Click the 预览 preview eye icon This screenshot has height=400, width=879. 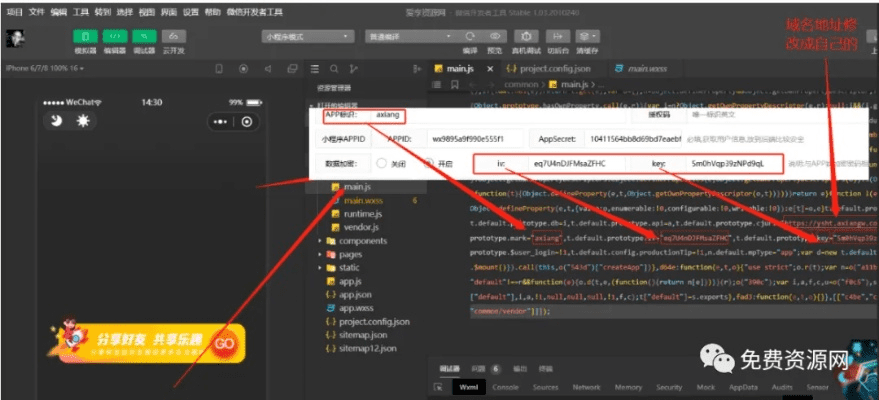pyautogui.click(x=494, y=35)
